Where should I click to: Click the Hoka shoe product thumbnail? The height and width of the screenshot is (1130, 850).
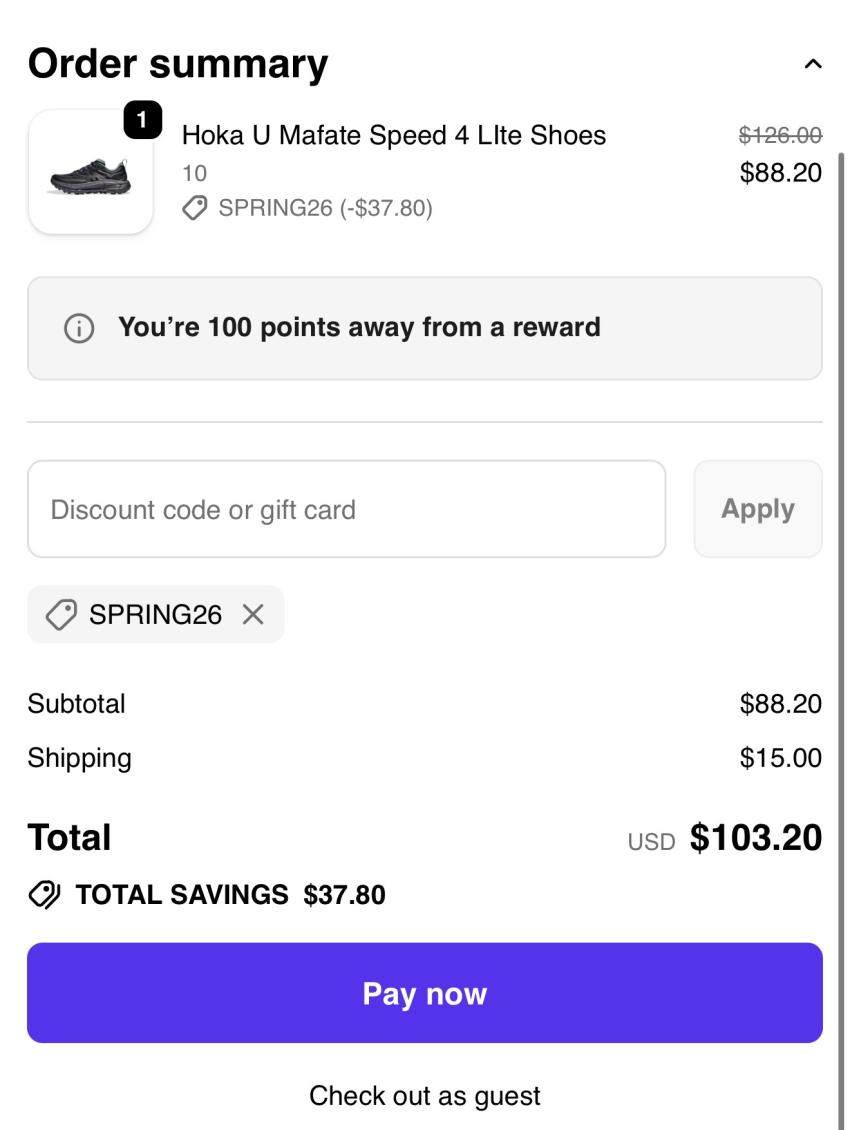(90, 172)
